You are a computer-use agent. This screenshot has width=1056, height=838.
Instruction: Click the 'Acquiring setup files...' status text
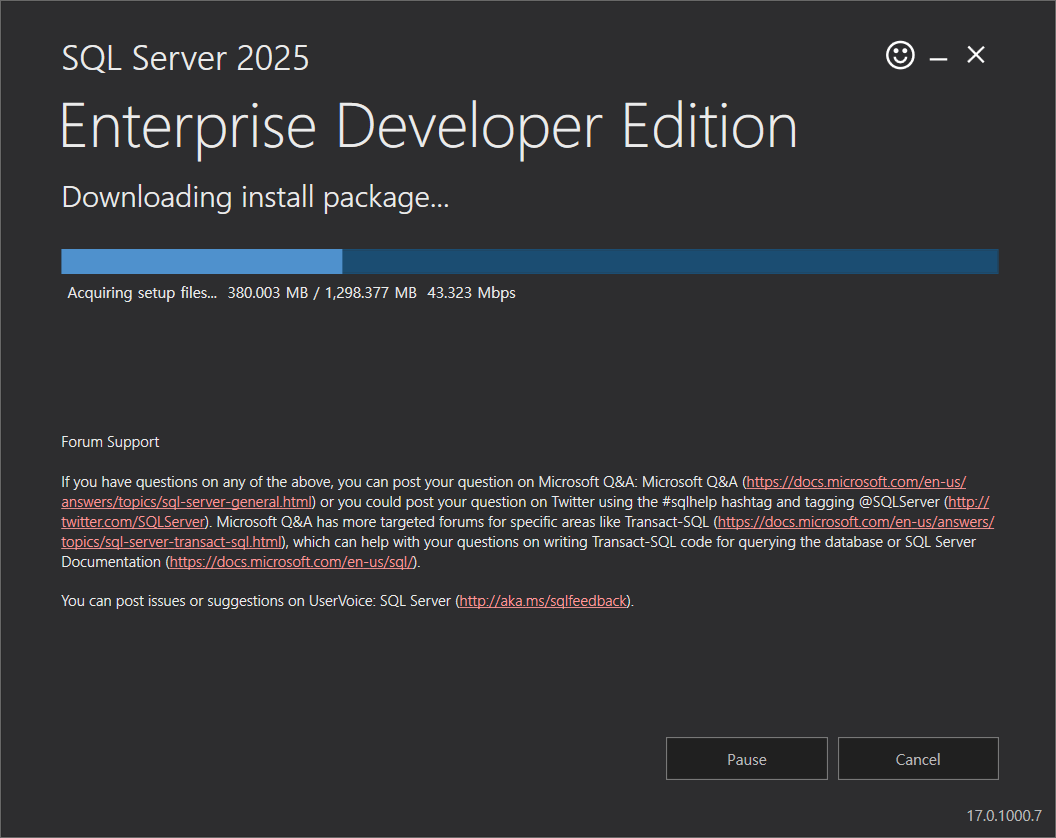[142, 293]
